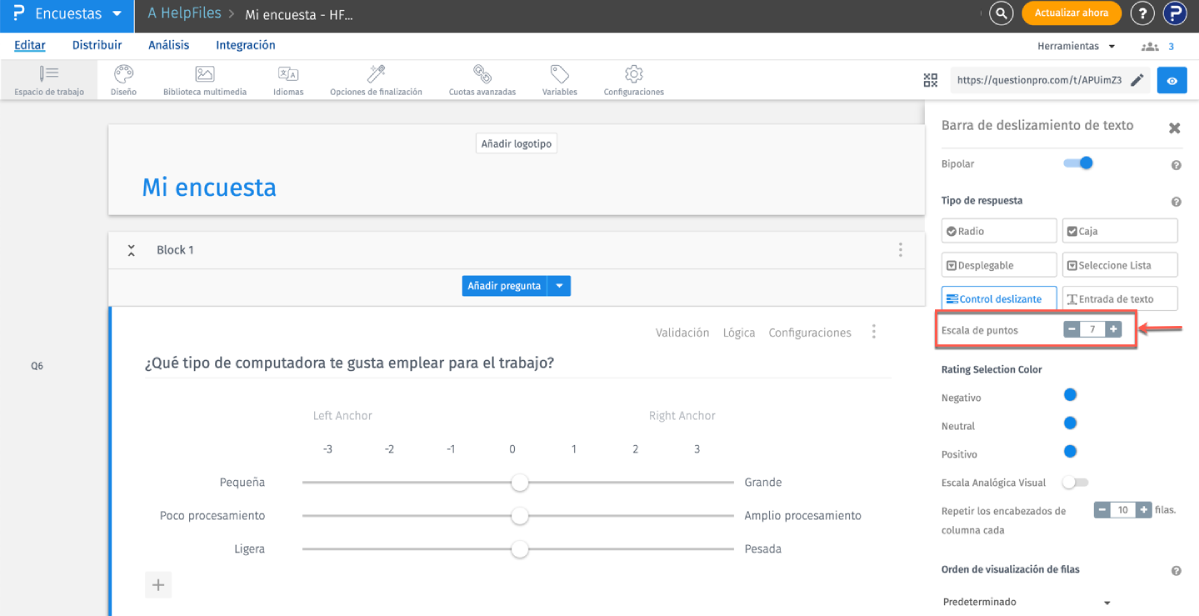Image resolution: width=1199 pixels, height=616 pixels.
Task: Open Cuotas avanzadas icon
Action: point(482,75)
